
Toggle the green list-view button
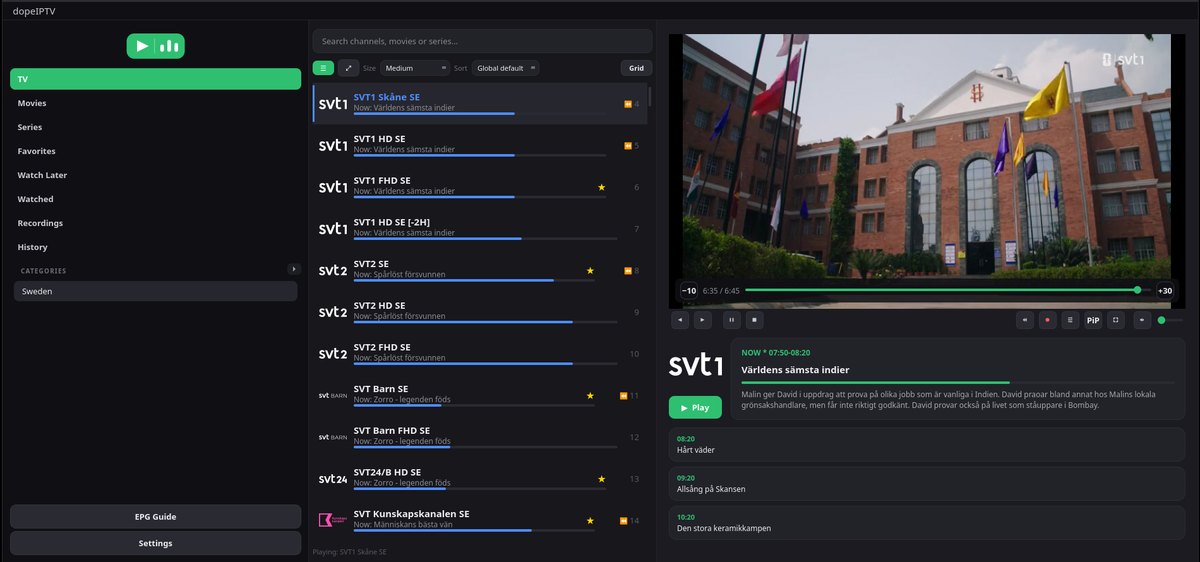click(323, 68)
